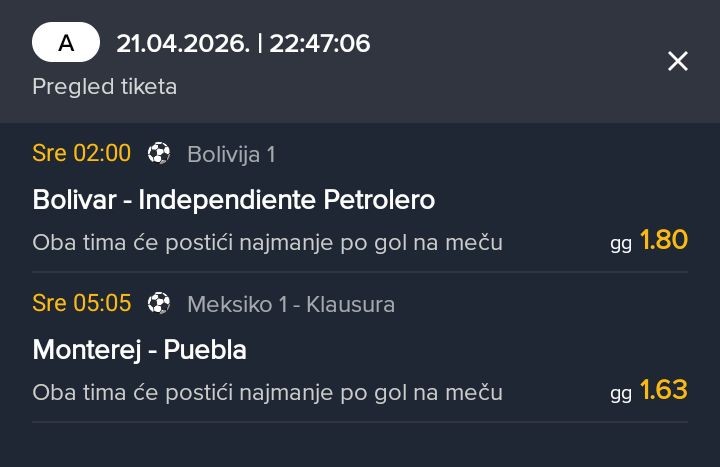This screenshot has height=467, width=720.
Task: Click the ticket time 22:47:06
Action: click(320, 43)
